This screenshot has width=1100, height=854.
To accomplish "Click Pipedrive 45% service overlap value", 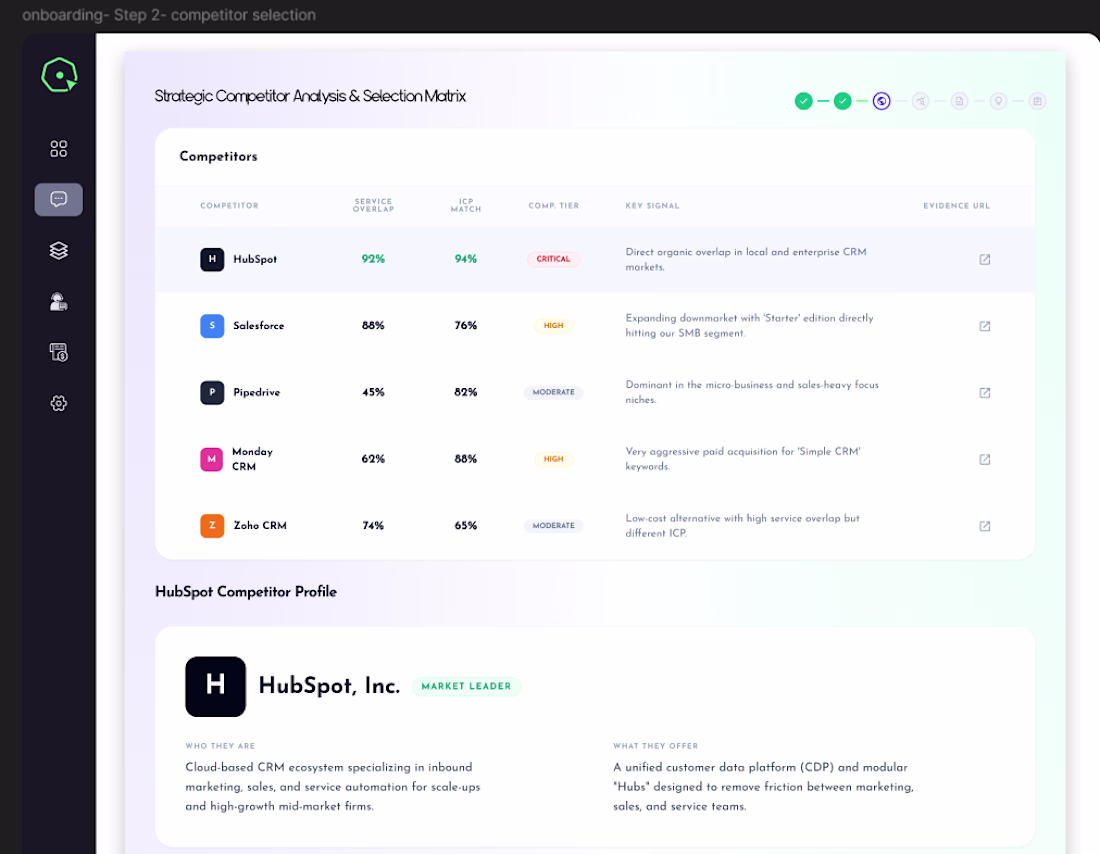I will (x=373, y=392).
